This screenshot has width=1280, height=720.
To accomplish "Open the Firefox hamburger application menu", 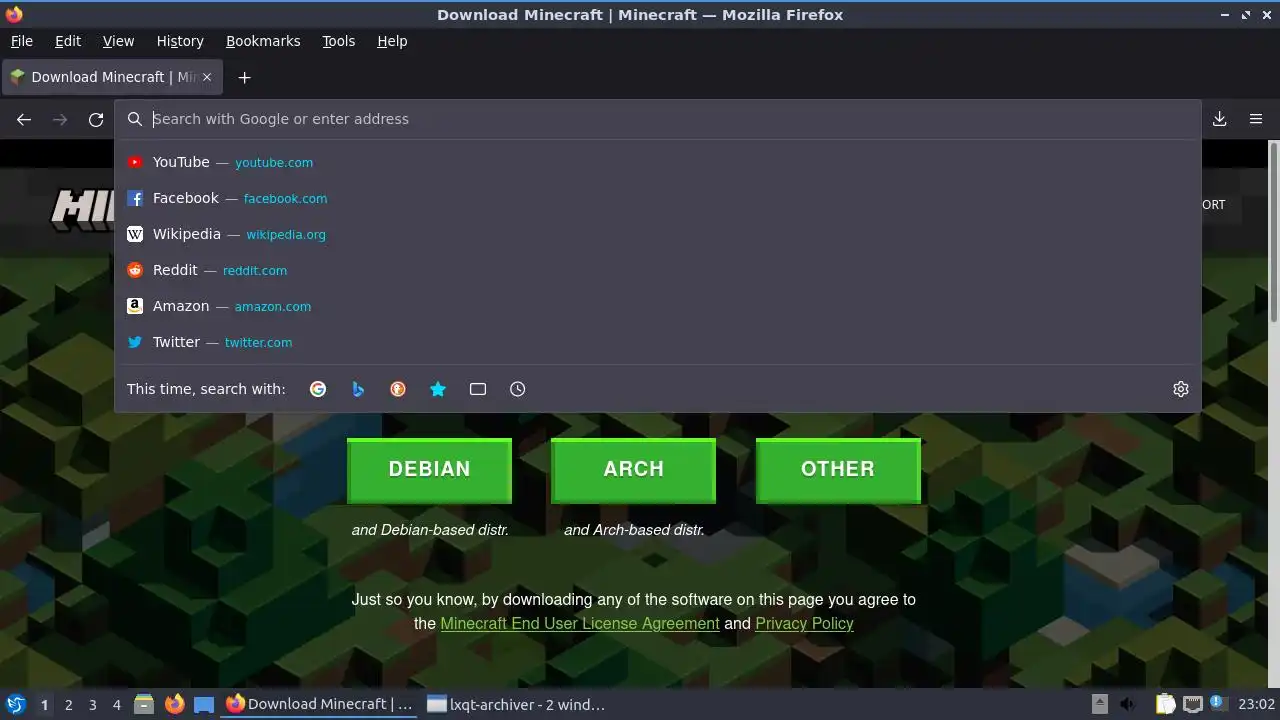I will [x=1256, y=119].
